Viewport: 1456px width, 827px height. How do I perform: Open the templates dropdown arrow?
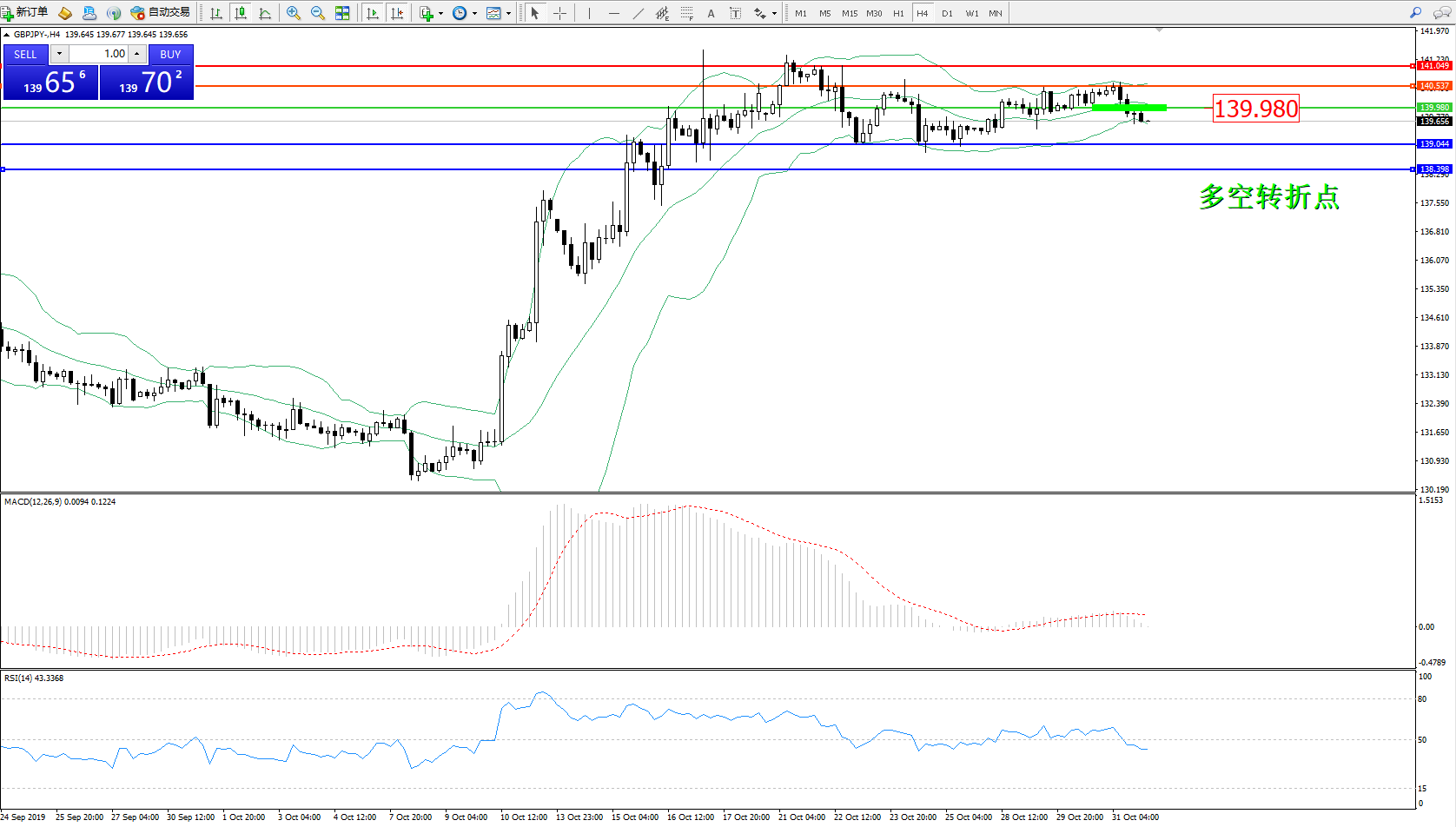pyautogui.click(x=508, y=13)
